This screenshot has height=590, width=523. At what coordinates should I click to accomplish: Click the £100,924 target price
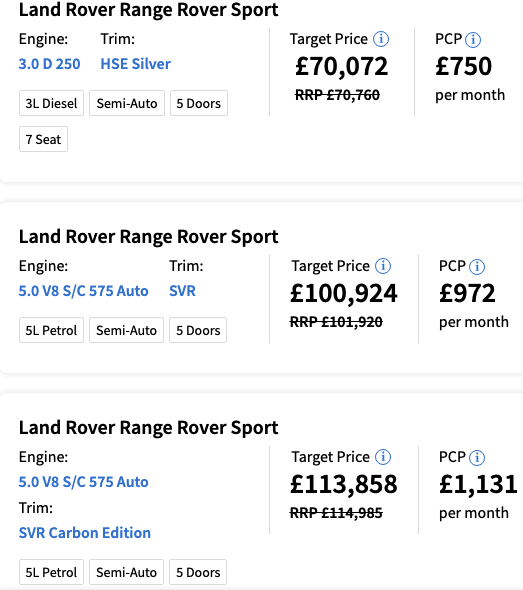[344, 293]
